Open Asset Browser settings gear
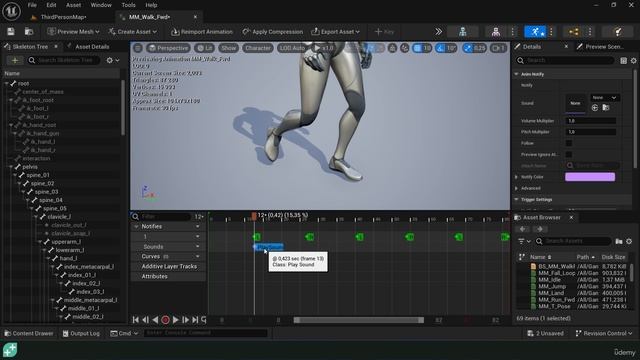This screenshot has width=640, height=360. coord(629,241)
